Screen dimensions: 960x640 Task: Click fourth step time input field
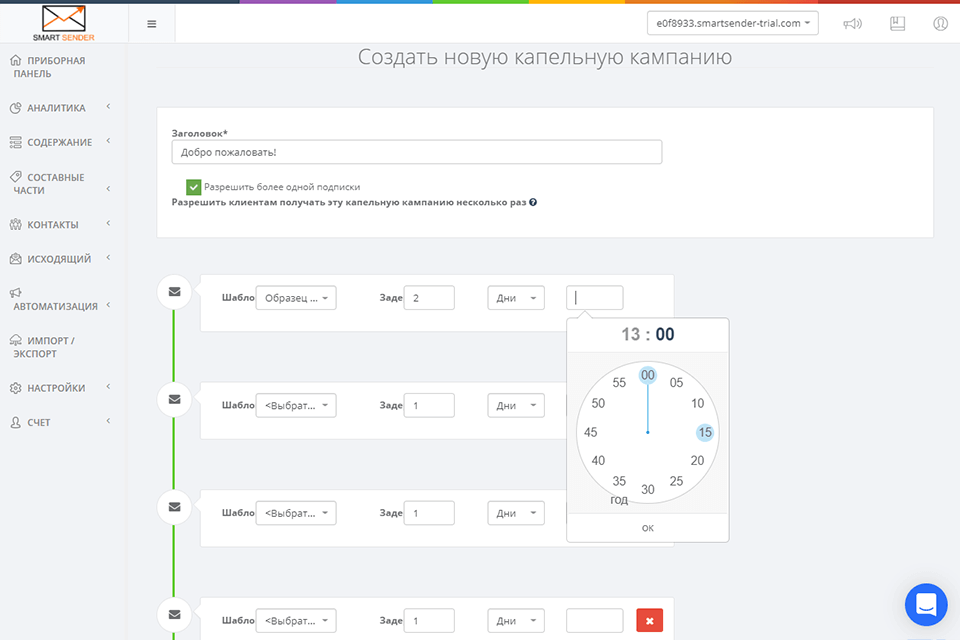594,620
